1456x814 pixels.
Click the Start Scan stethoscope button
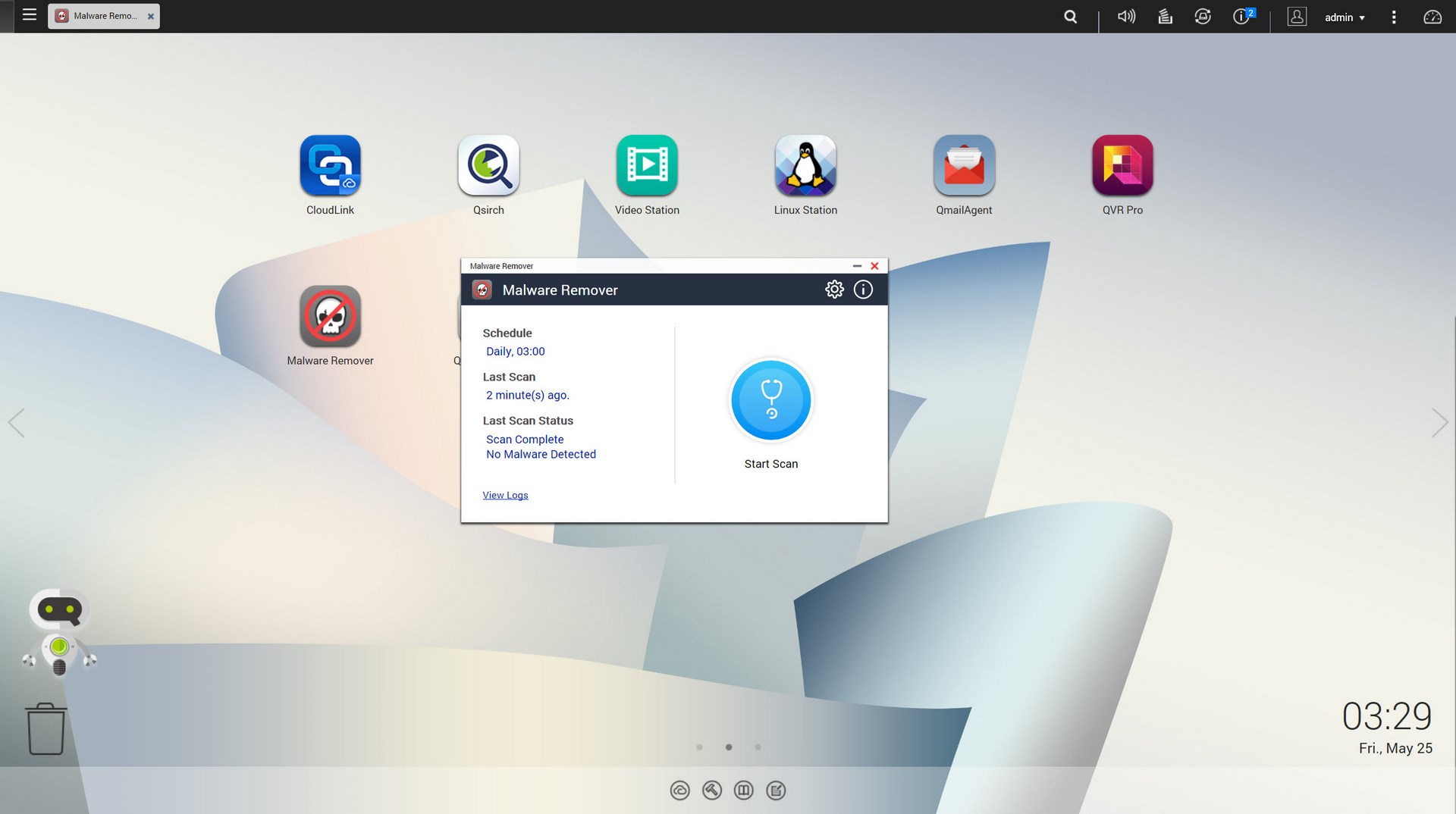(x=771, y=400)
